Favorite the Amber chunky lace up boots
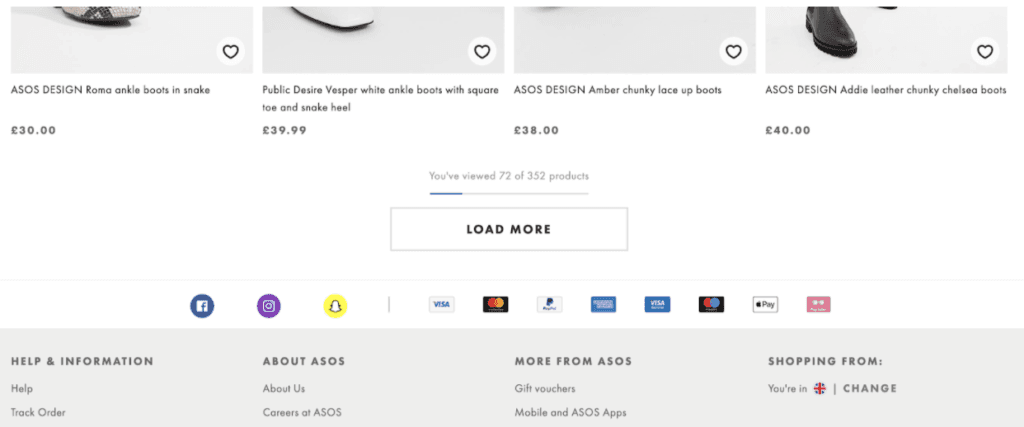 point(734,52)
